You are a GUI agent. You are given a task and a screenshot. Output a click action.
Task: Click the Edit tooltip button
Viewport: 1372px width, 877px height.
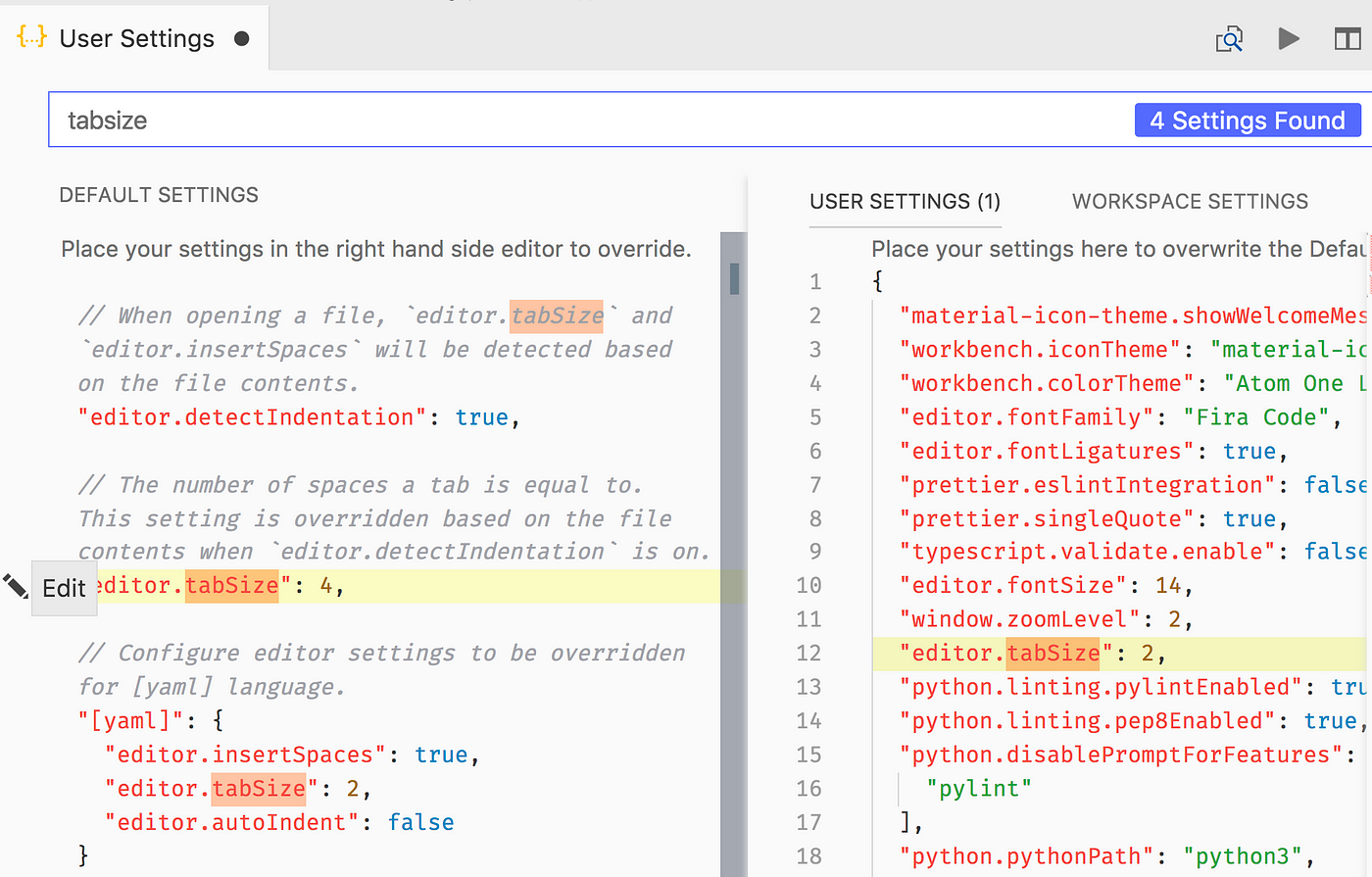[65, 588]
